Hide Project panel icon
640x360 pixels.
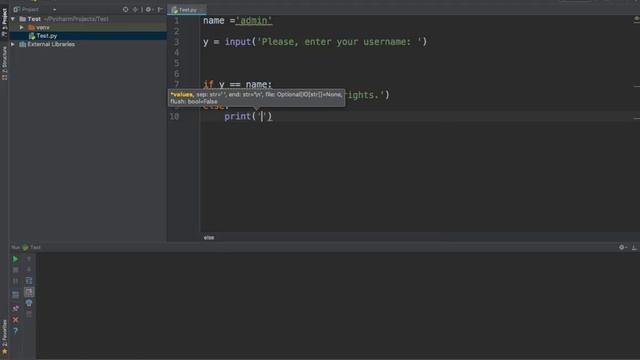point(160,9)
